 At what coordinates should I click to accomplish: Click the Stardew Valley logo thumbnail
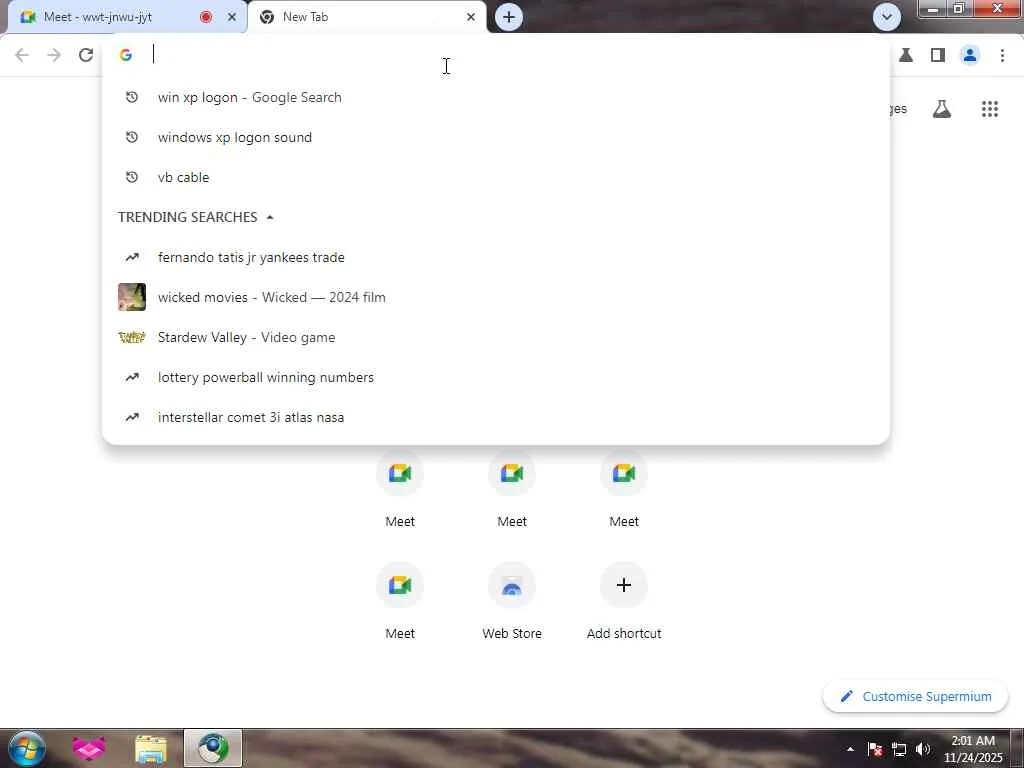[x=132, y=337]
